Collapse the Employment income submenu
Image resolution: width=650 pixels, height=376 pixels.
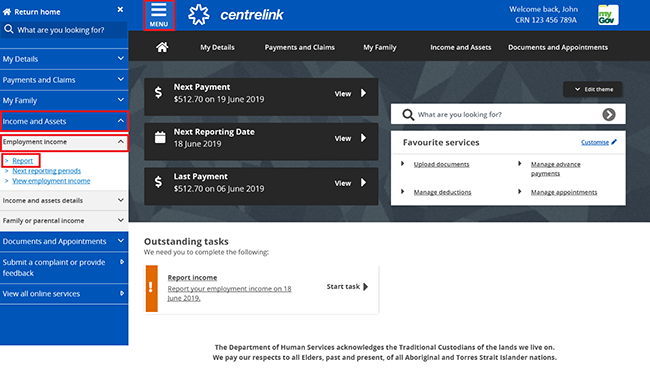(64, 142)
